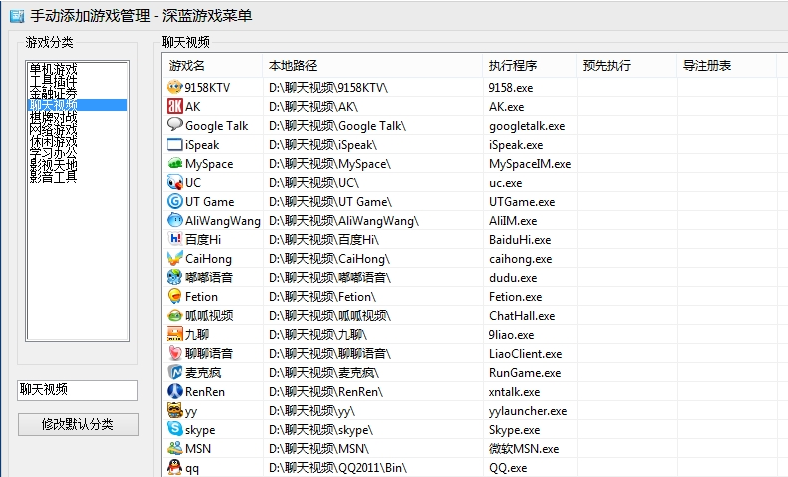Click the 导注册表 column header
The height and width of the screenshot is (477, 788).
tap(727, 66)
